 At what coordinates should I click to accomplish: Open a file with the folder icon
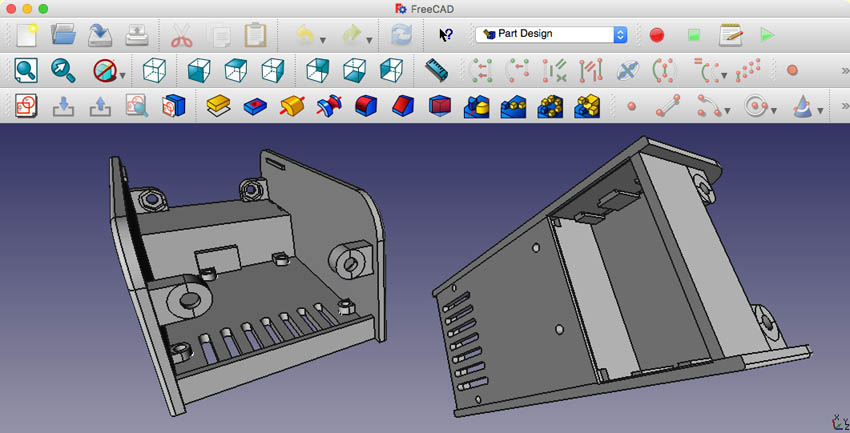coord(63,34)
